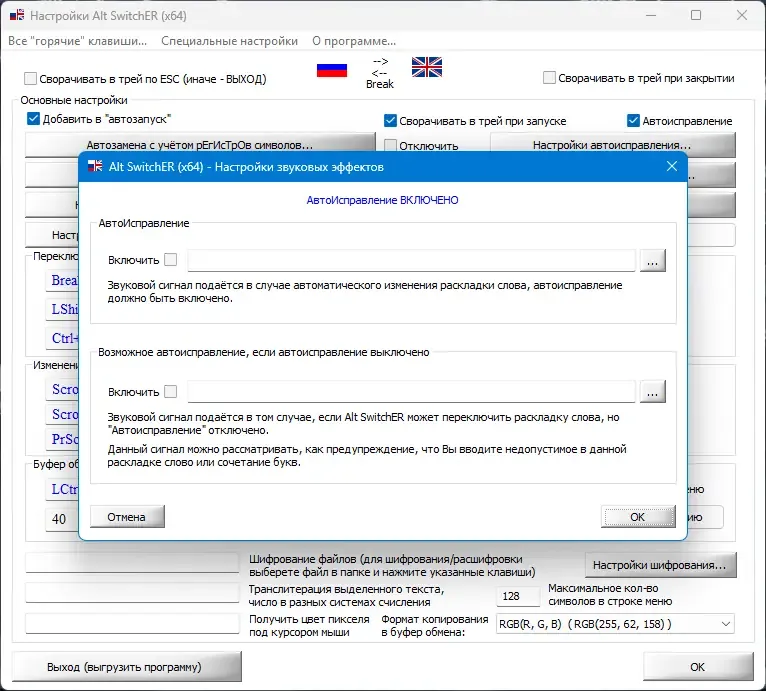The image size is (766, 691).
Task: Open Настройки шифрования button
Action: tap(660, 565)
